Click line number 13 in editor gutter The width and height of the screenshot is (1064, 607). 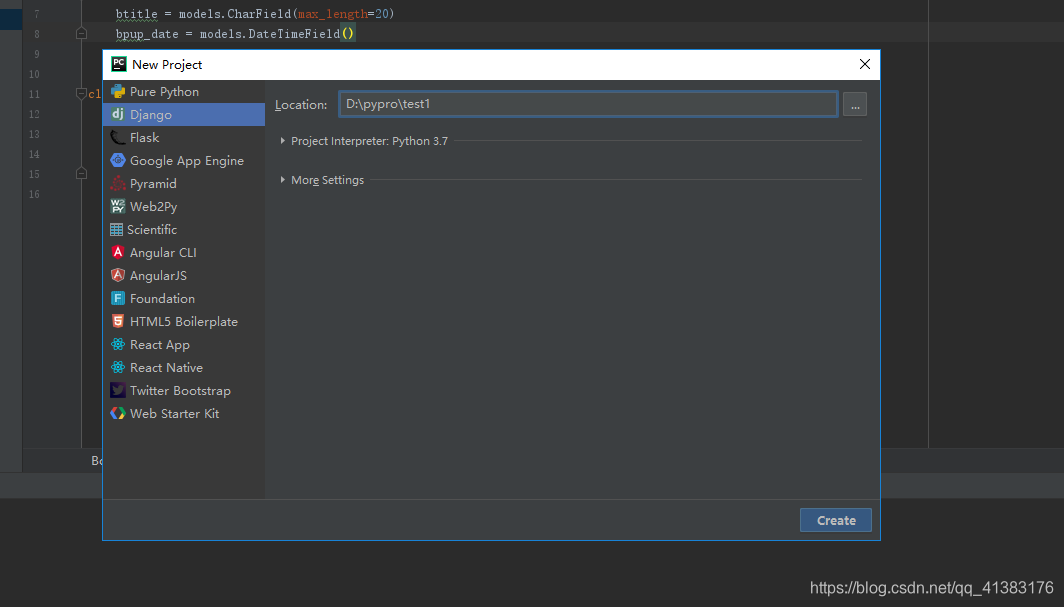[x=34, y=134]
